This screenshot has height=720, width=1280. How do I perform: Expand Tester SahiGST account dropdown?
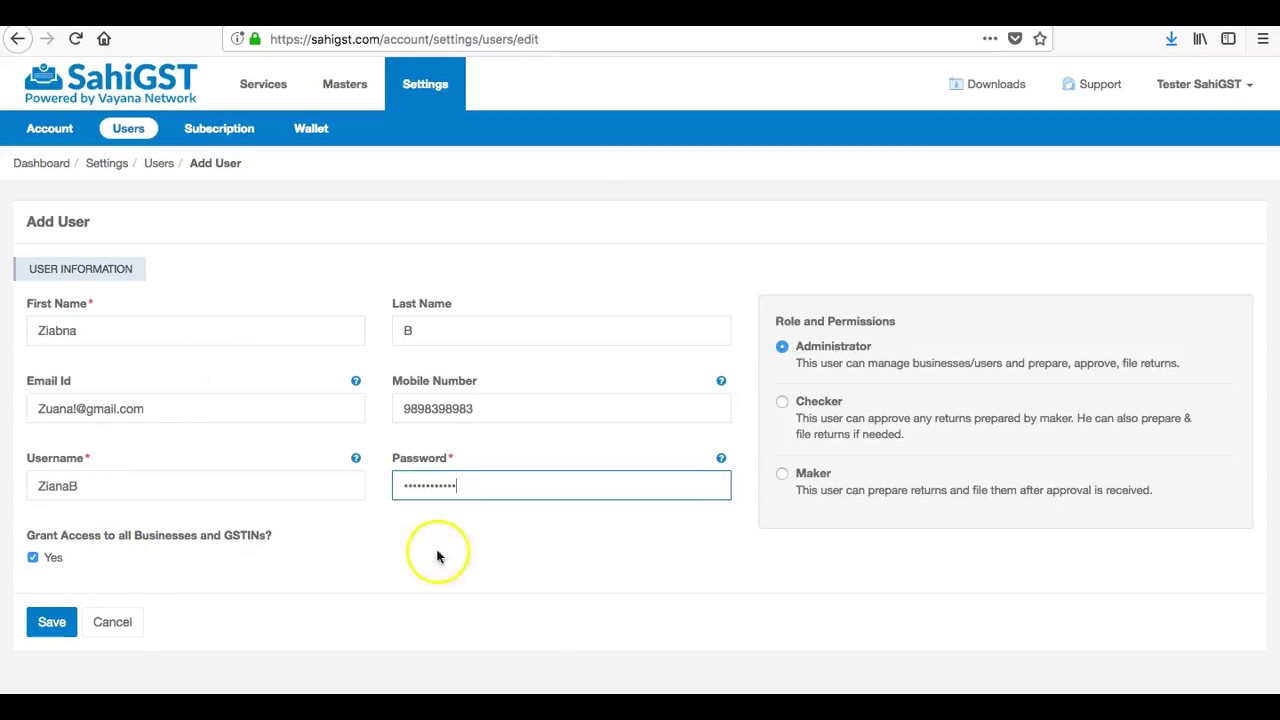pos(1204,84)
